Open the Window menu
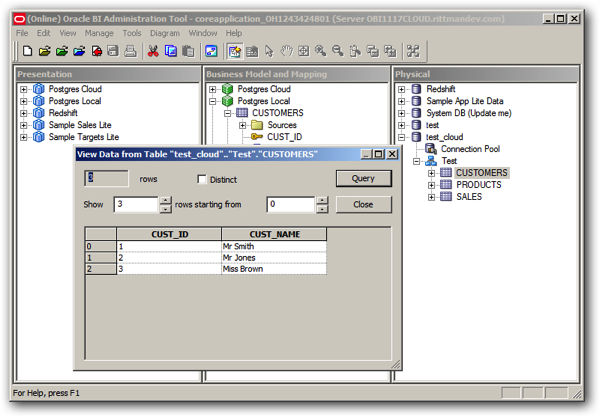The image size is (600, 417). coord(203,33)
